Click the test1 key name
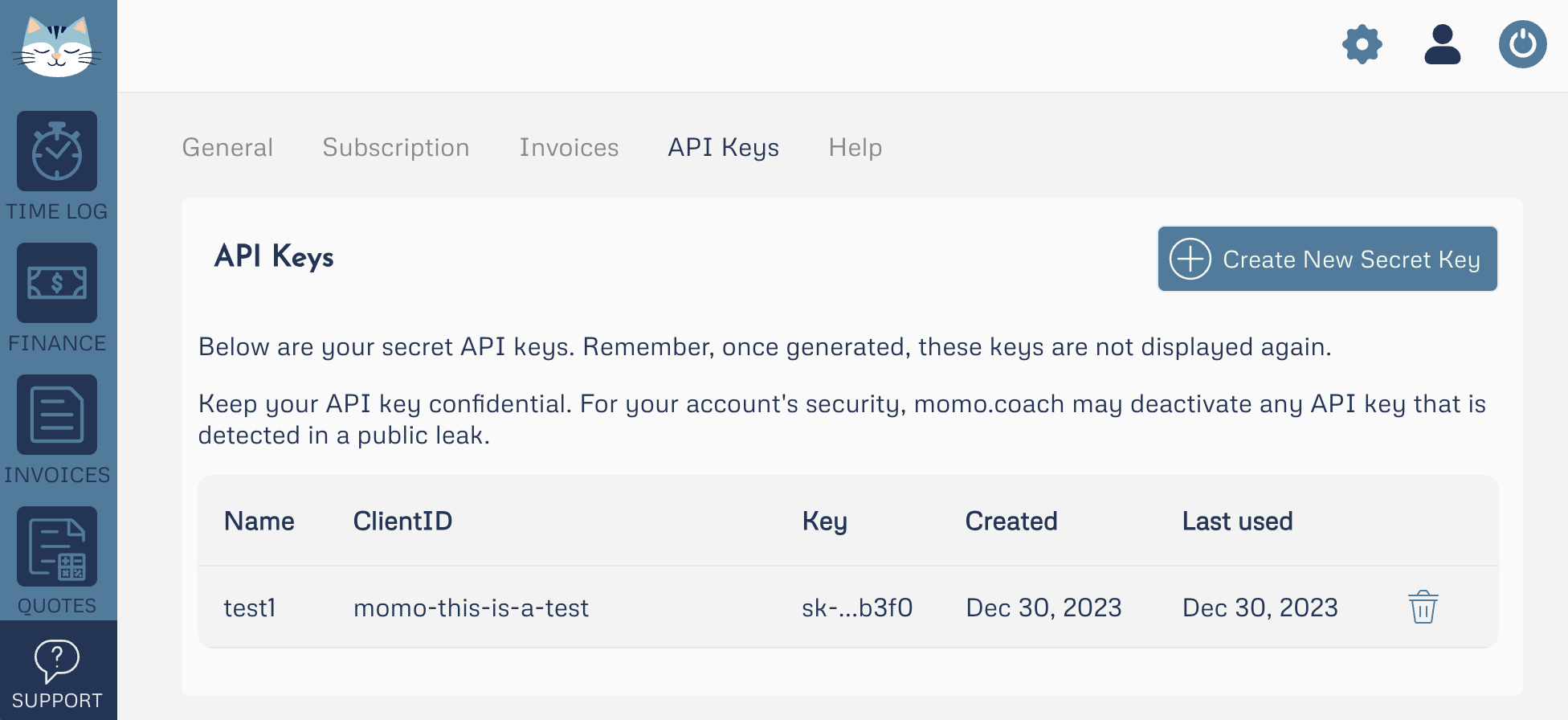 click(x=250, y=607)
